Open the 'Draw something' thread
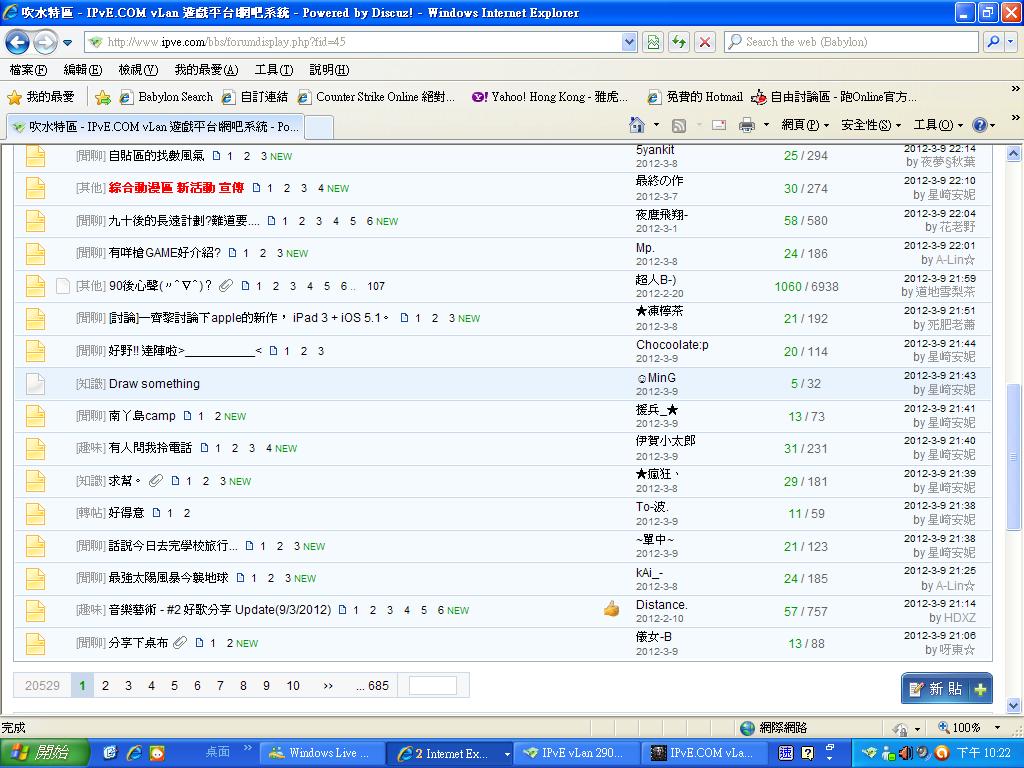1024x768 pixels. pyautogui.click(x=154, y=384)
